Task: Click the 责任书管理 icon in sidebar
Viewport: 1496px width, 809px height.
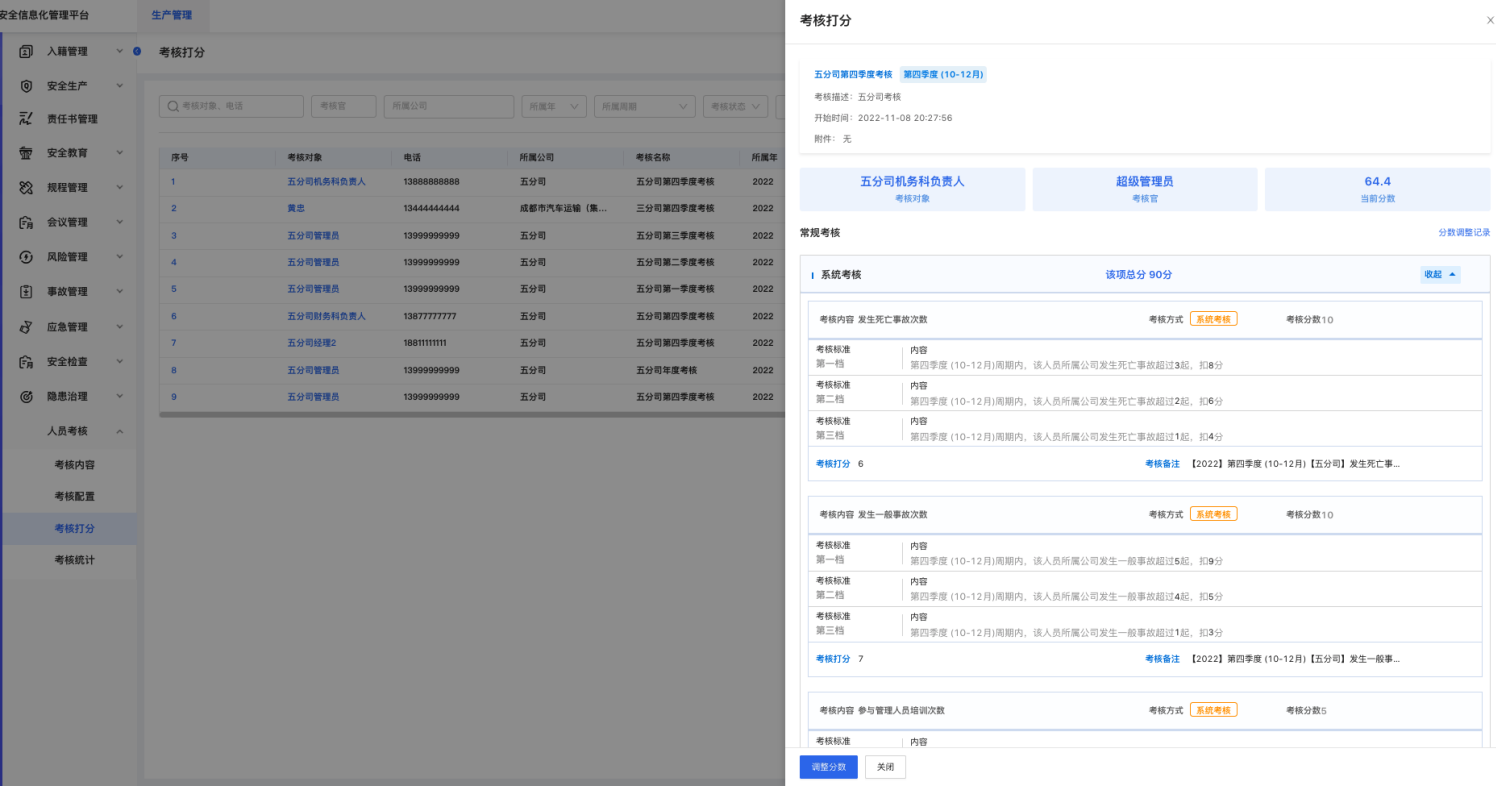Action: [27, 119]
